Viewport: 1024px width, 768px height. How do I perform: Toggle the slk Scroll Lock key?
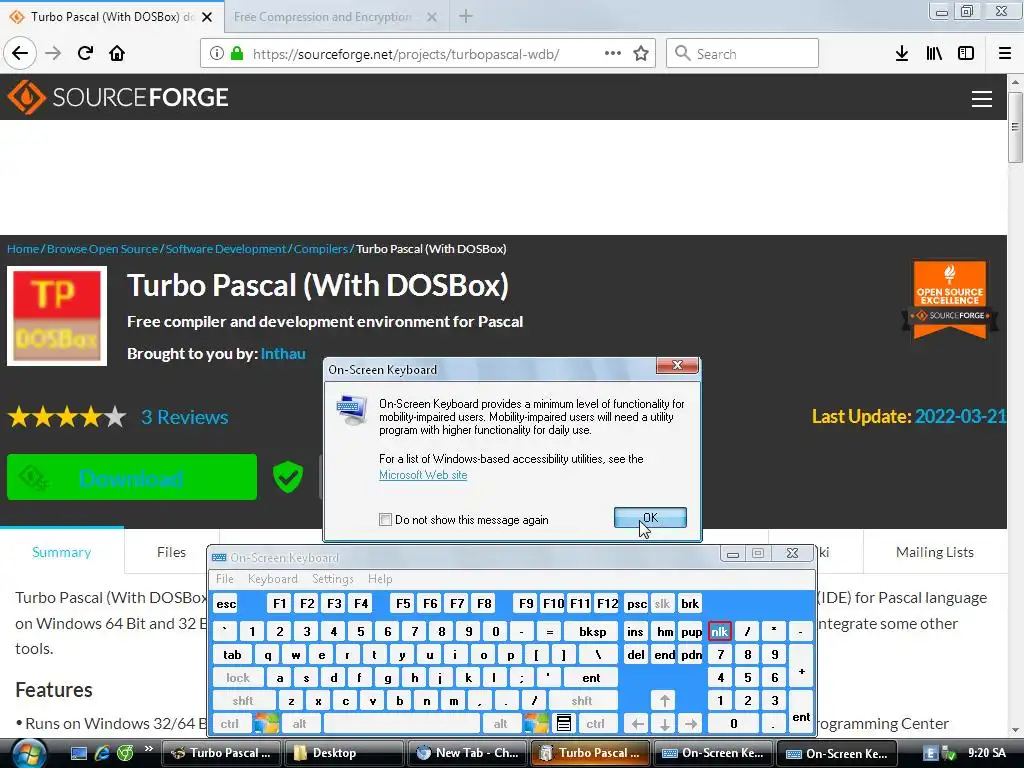tap(662, 603)
